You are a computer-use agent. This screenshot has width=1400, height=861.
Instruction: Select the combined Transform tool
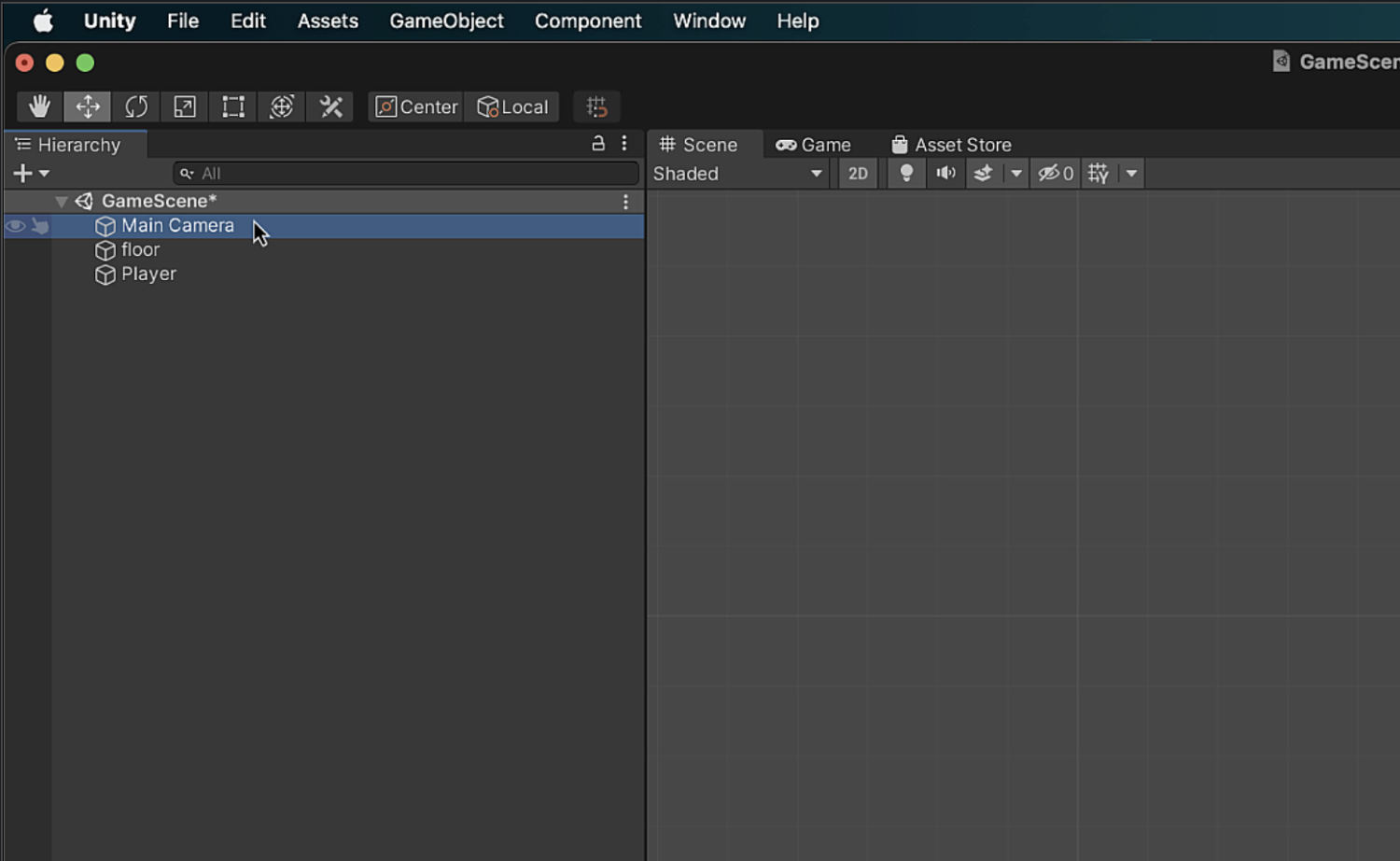point(282,106)
